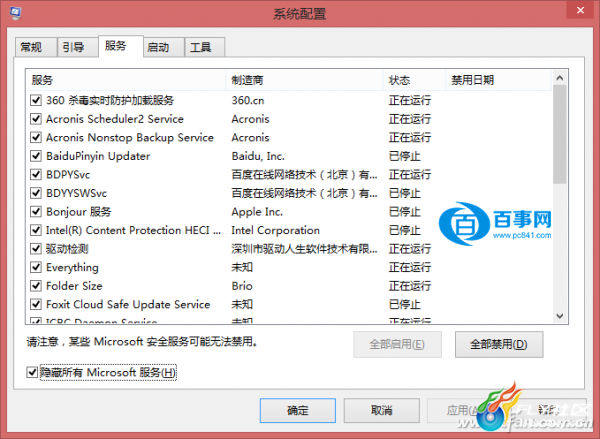This screenshot has height=439, width=600.
Task: Click 已停止 status of Foxit Cloud row
Action: [404, 304]
